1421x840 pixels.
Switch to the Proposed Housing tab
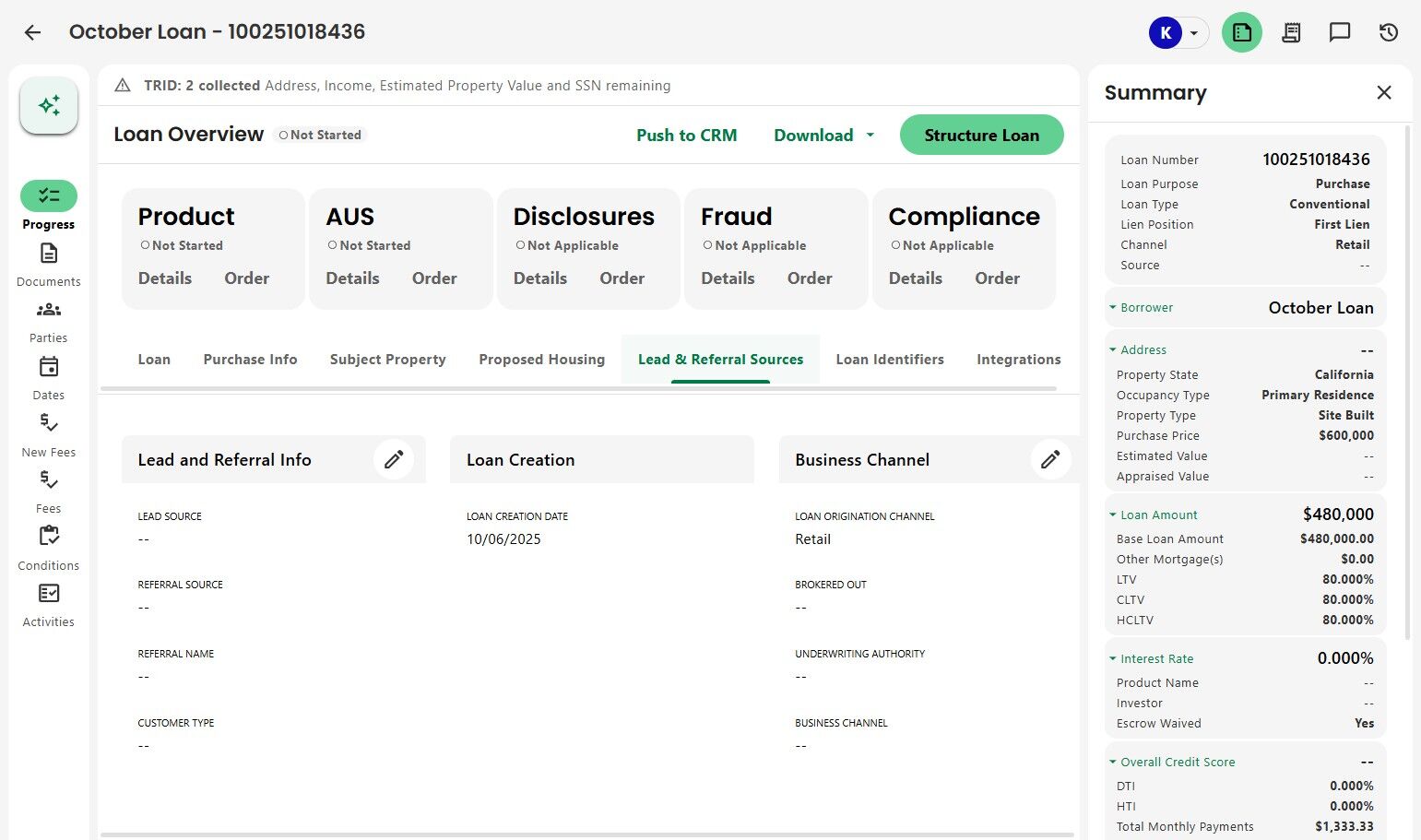point(542,360)
